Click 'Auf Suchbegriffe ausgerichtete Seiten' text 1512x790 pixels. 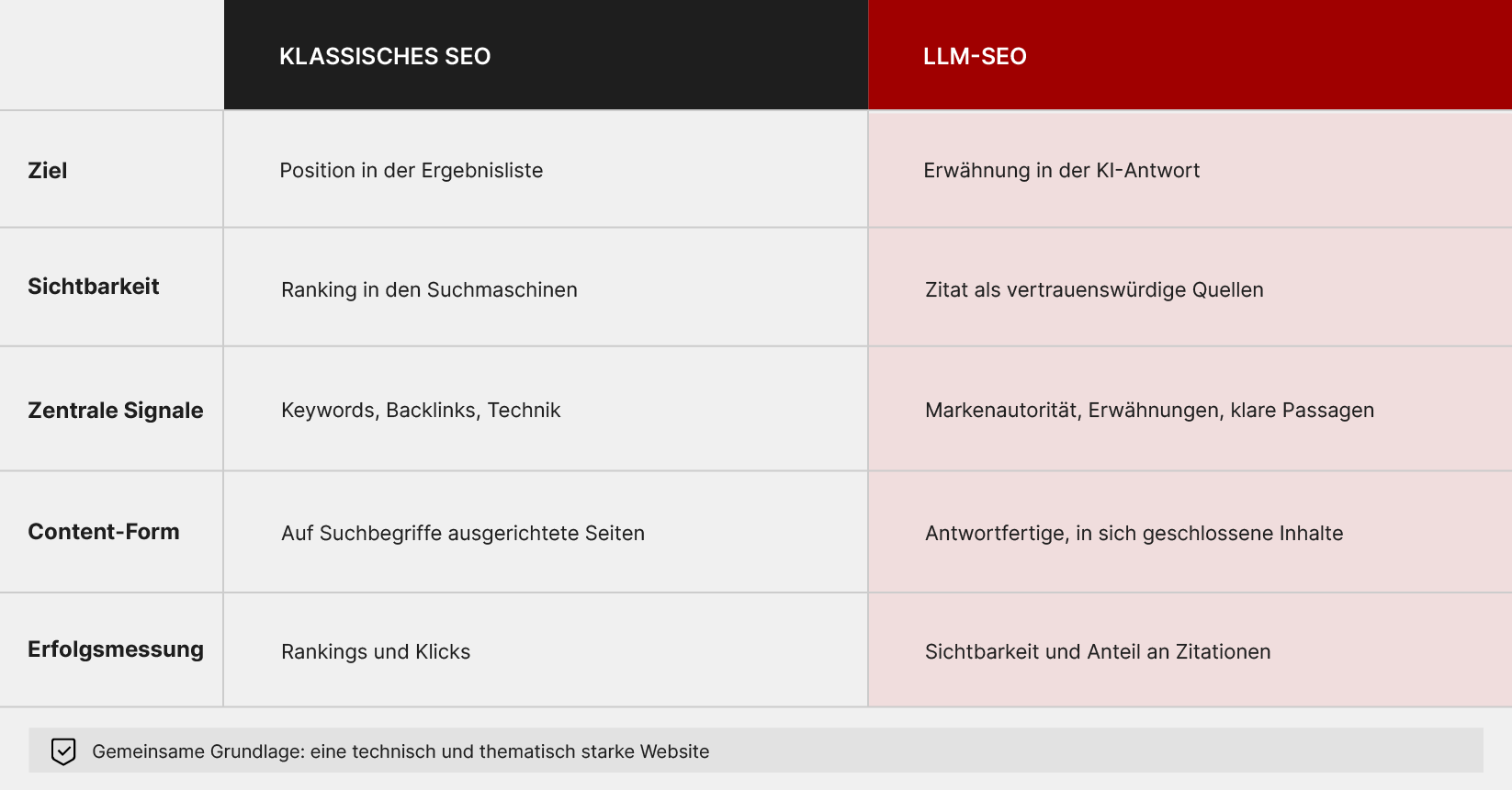463,534
